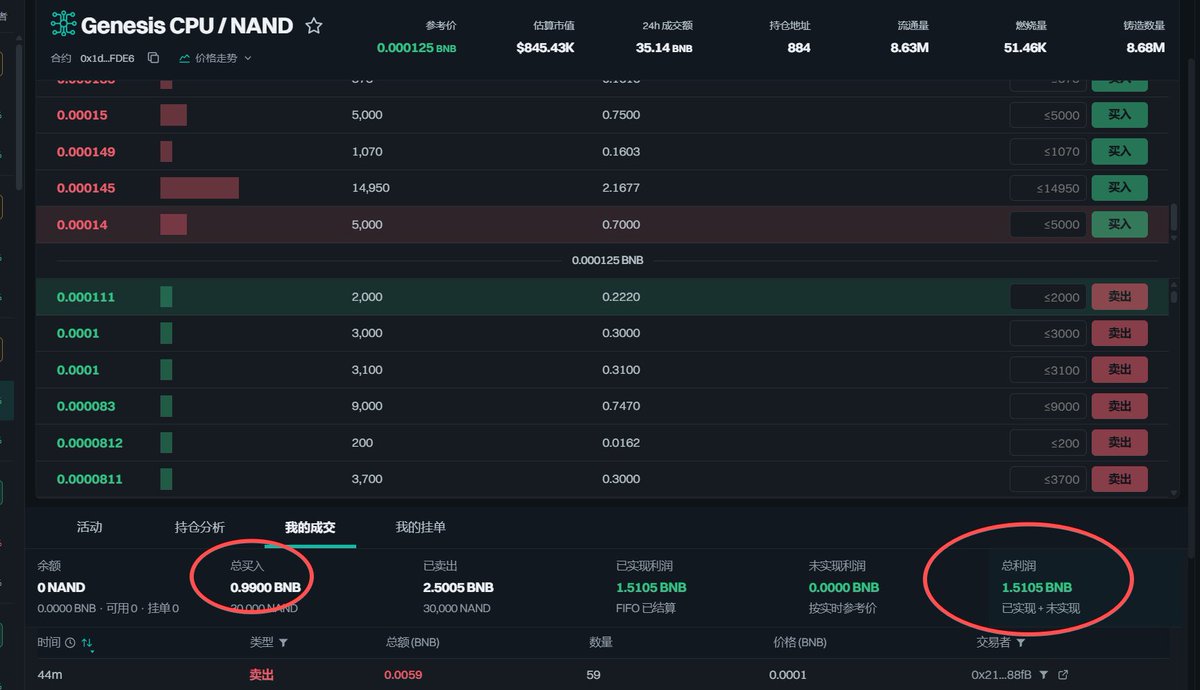Click the price trend chart icon
Image resolution: width=1200 pixels, height=690 pixels.
click(x=185, y=58)
